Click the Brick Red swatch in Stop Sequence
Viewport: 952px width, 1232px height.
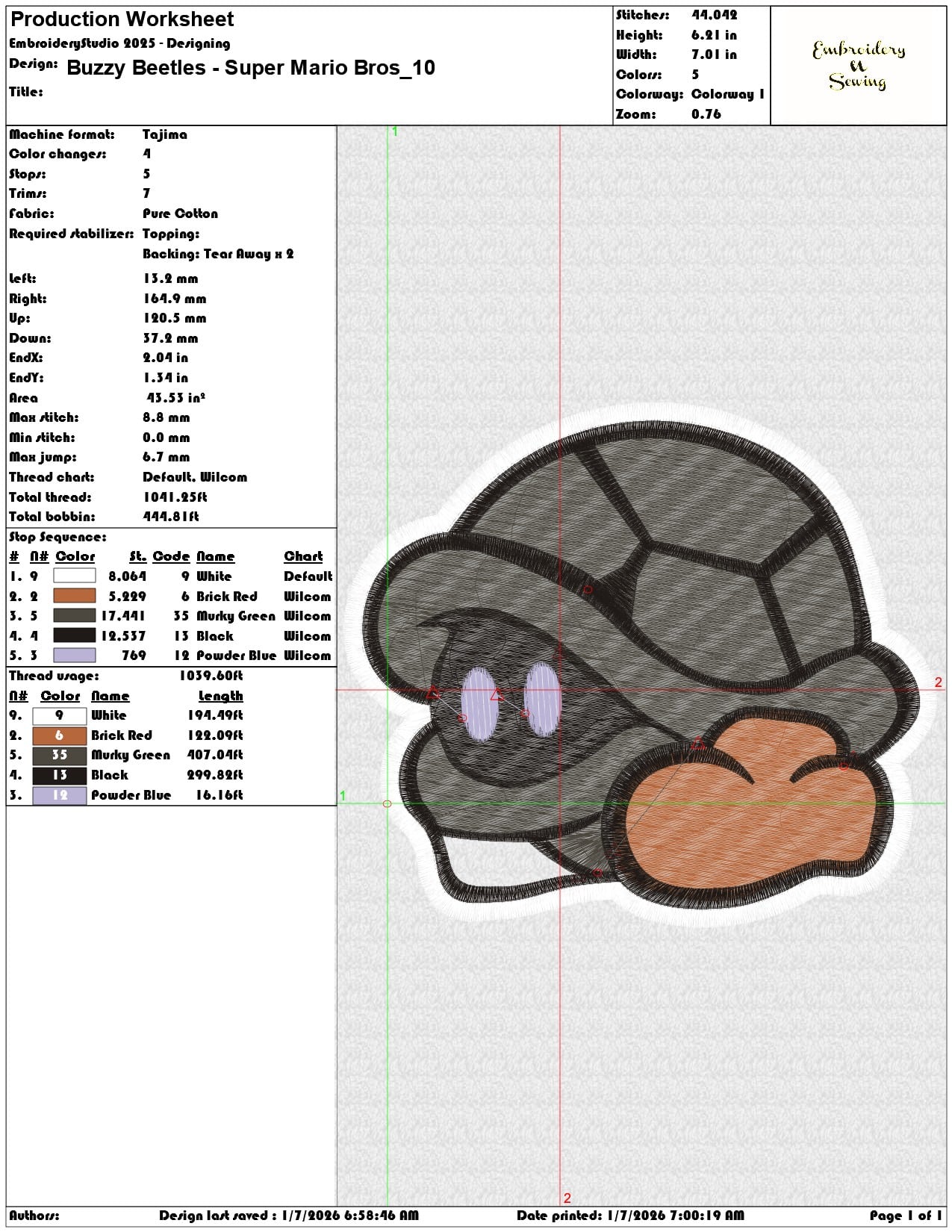[x=74, y=596]
